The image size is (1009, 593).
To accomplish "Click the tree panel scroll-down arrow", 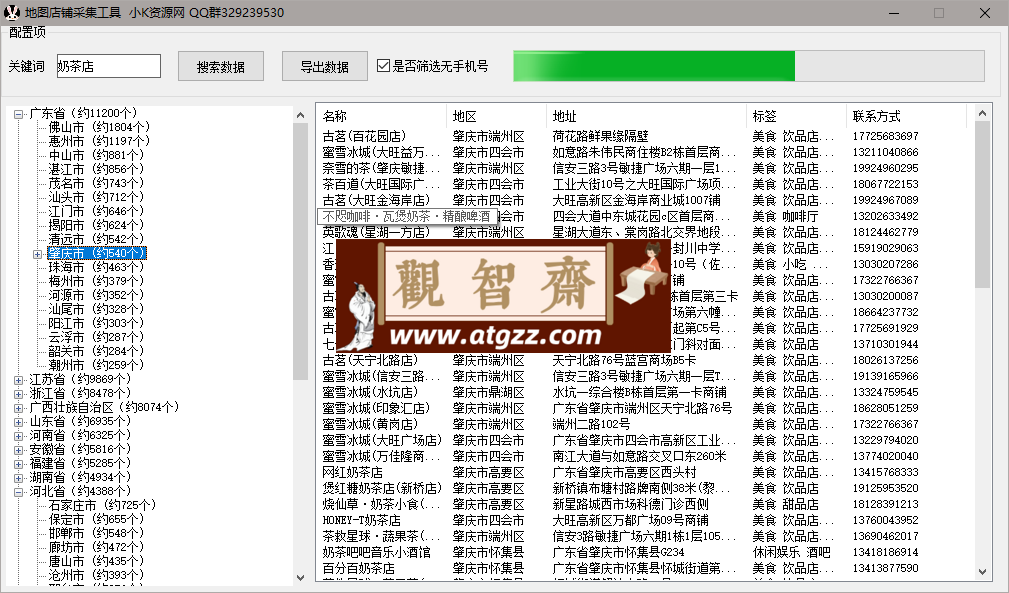I will [x=301, y=578].
